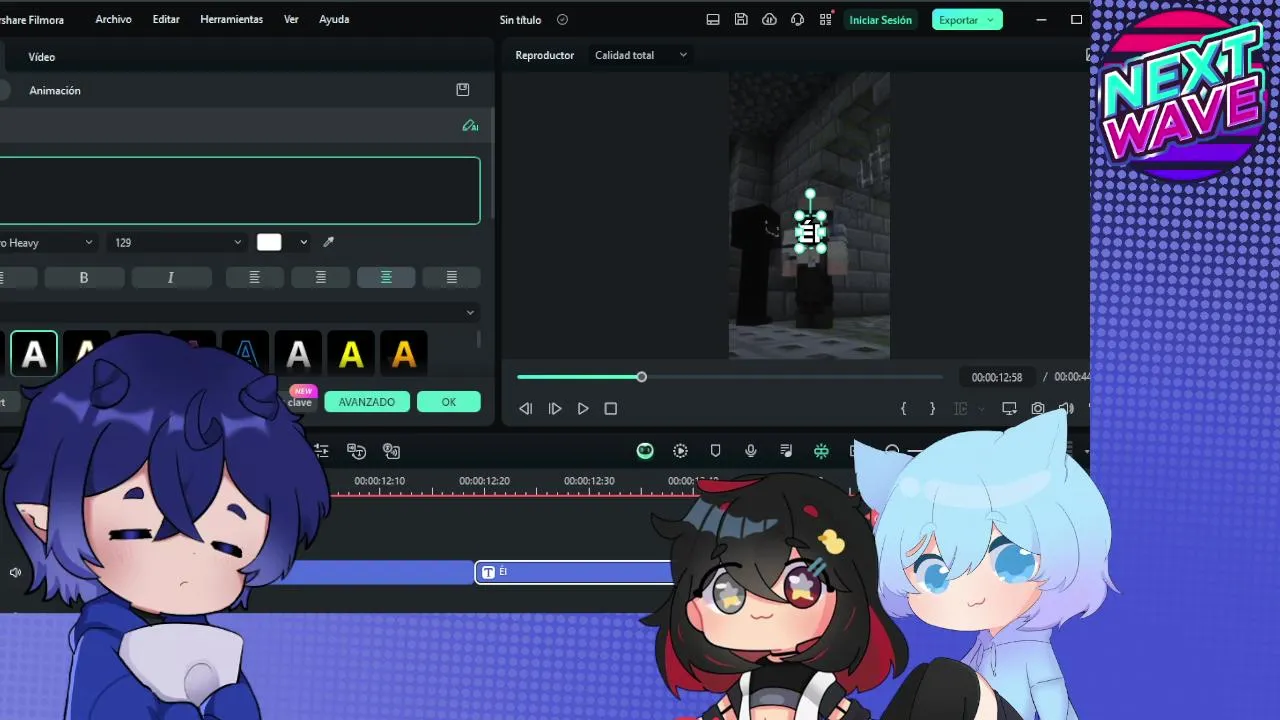1280x720 pixels.
Task: Open the Ver menu
Action: pyautogui.click(x=291, y=19)
